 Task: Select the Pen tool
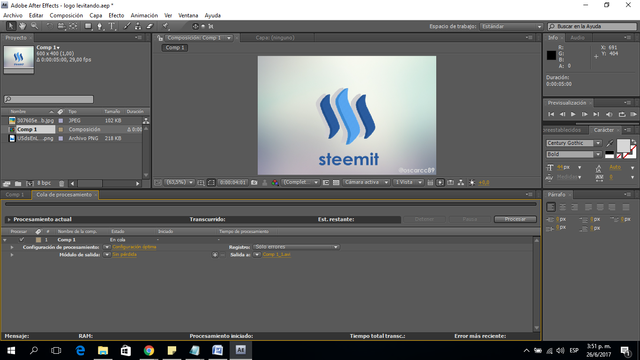click(100, 26)
